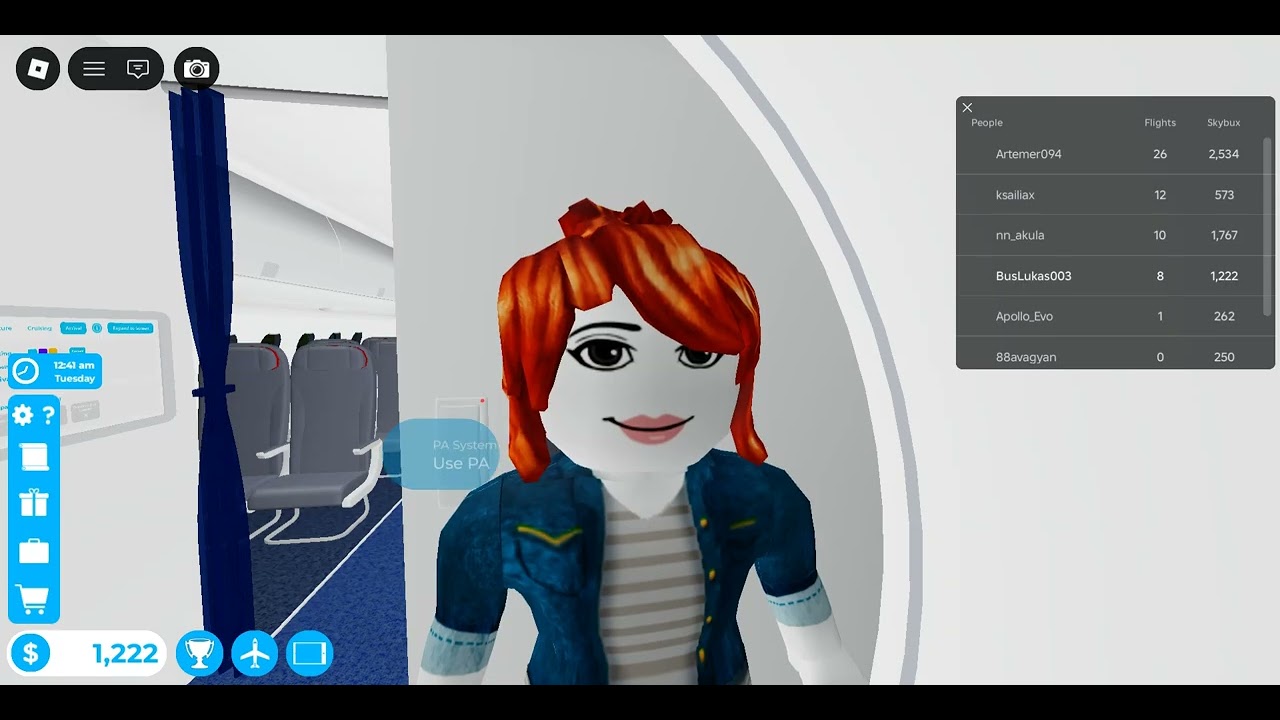Click the Skybux column header

1223,123
